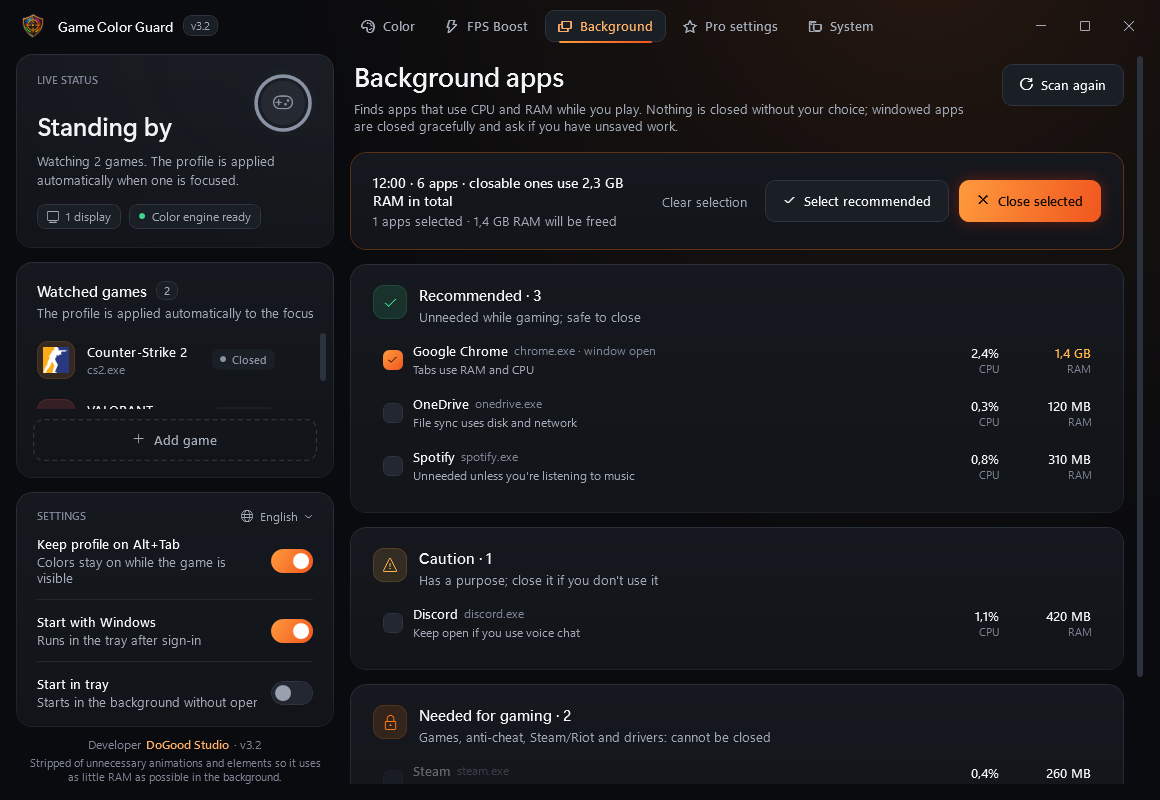Click the System tab's folder icon
Viewport: 1160px width, 800px height.
tap(815, 27)
